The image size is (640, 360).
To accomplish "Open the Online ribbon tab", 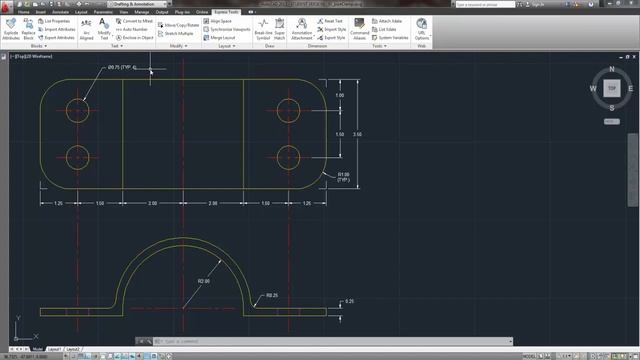I will (x=202, y=12).
